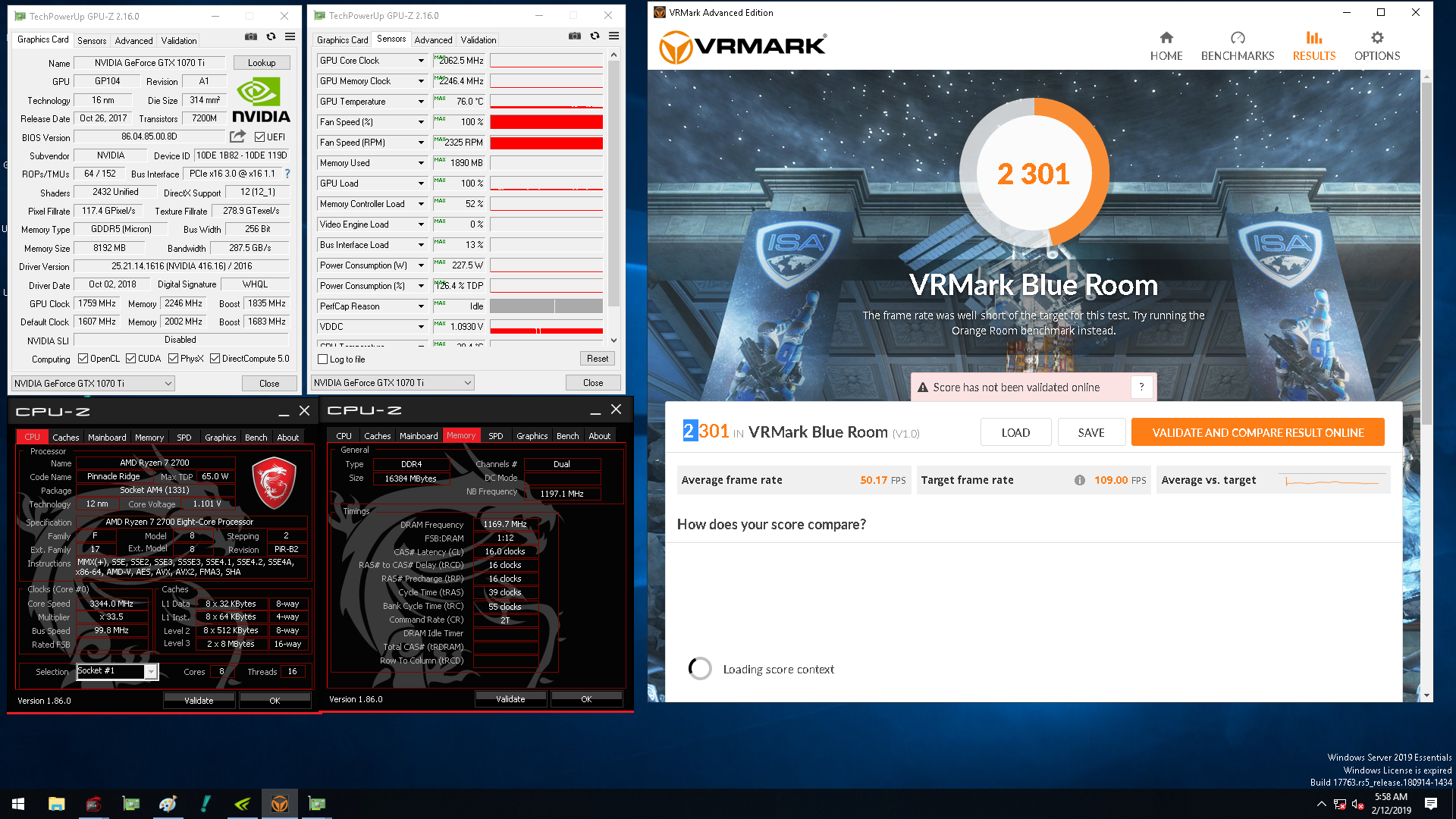Toggle the PhysX checkbox
This screenshot has width=1456, height=819.
pos(174,359)
